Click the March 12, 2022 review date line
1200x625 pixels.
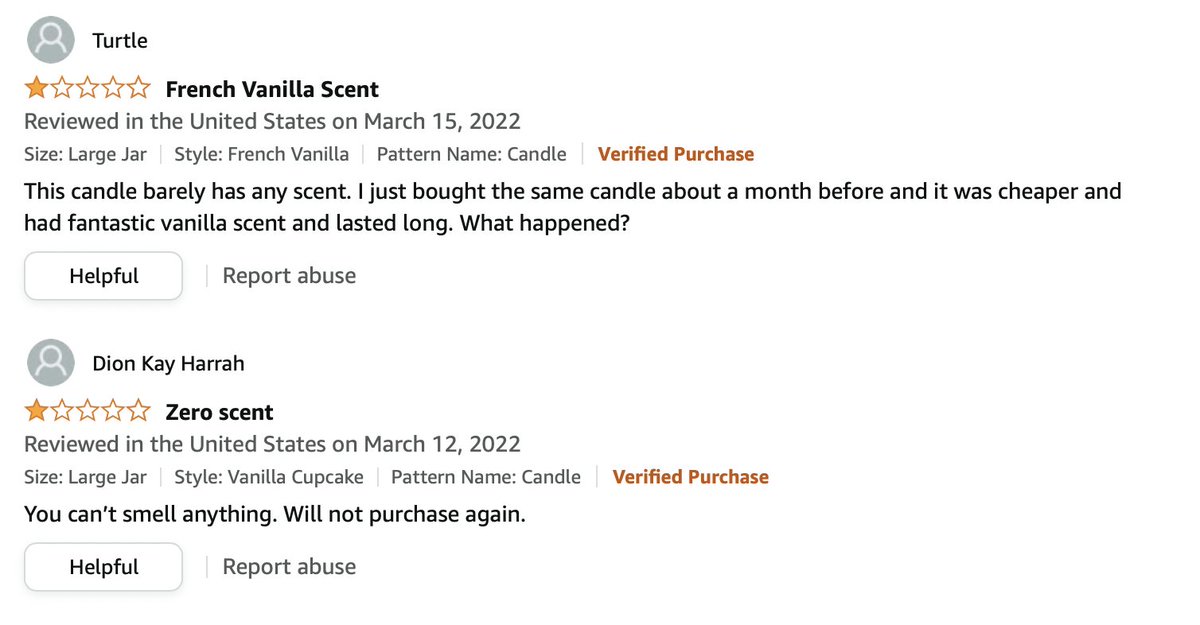(272, 444)
